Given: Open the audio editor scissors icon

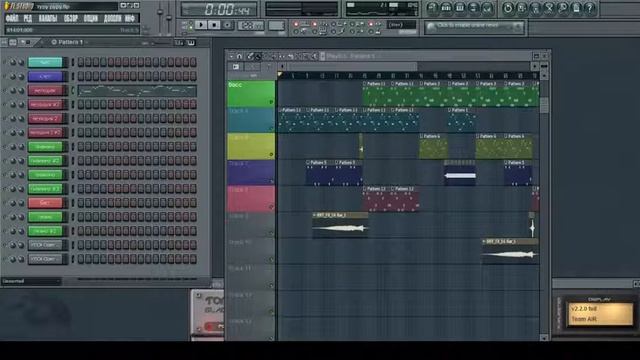Looking at the screenshot, I should [x=549, y=8].
